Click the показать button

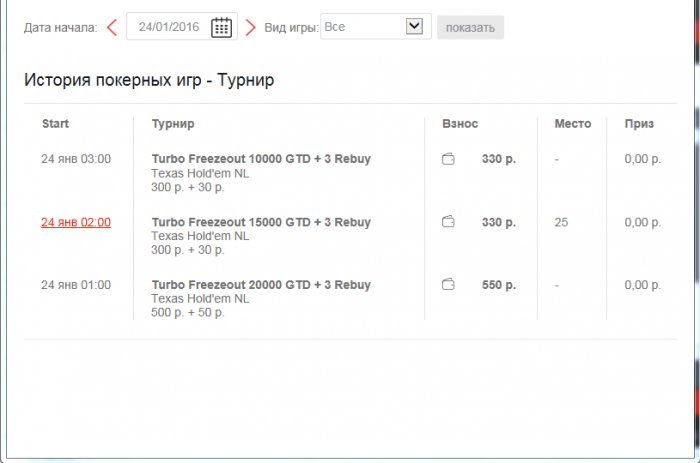[470, 28]
